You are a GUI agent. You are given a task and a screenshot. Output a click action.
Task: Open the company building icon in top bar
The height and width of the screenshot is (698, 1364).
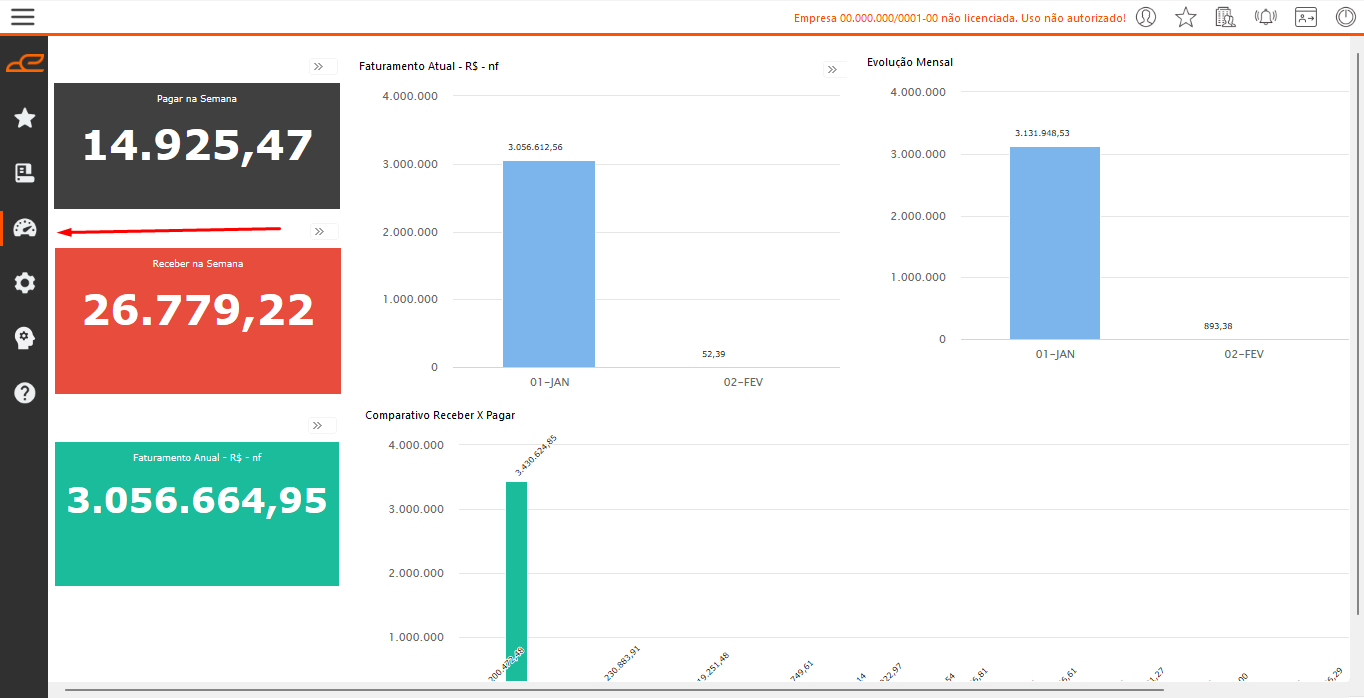click(1225, 17)
